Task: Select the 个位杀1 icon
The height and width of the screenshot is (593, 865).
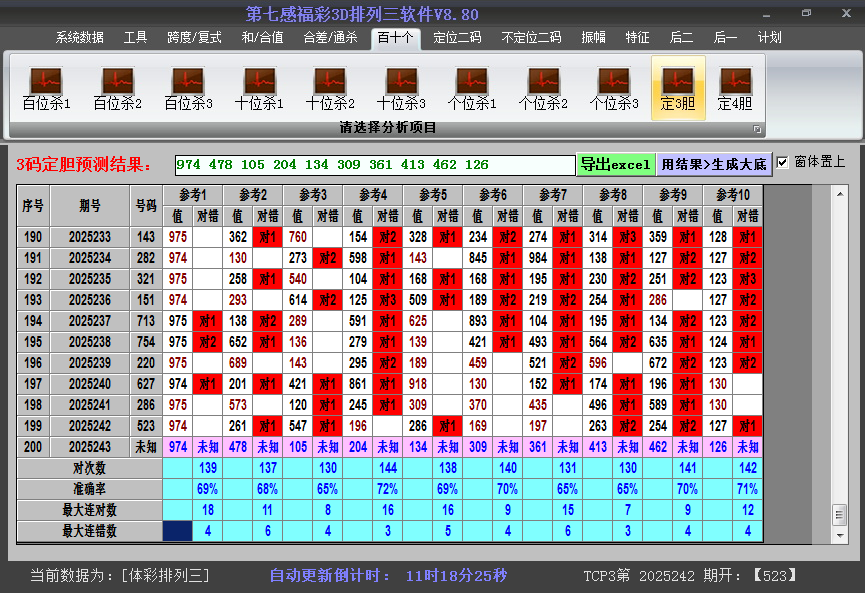Action: (472, 88)
